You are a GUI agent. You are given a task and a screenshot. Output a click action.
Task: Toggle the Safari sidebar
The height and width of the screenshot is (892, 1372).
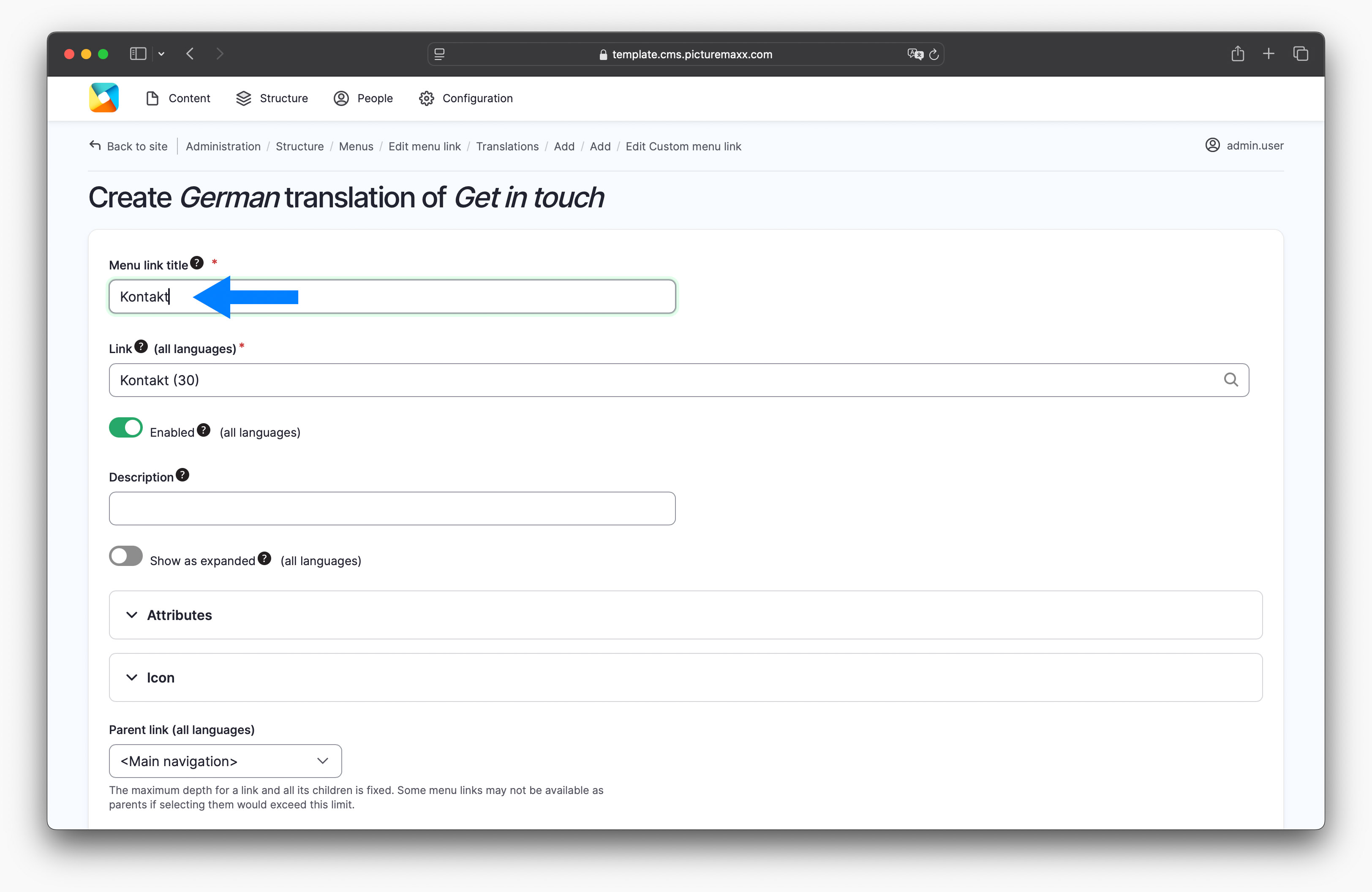138,54
